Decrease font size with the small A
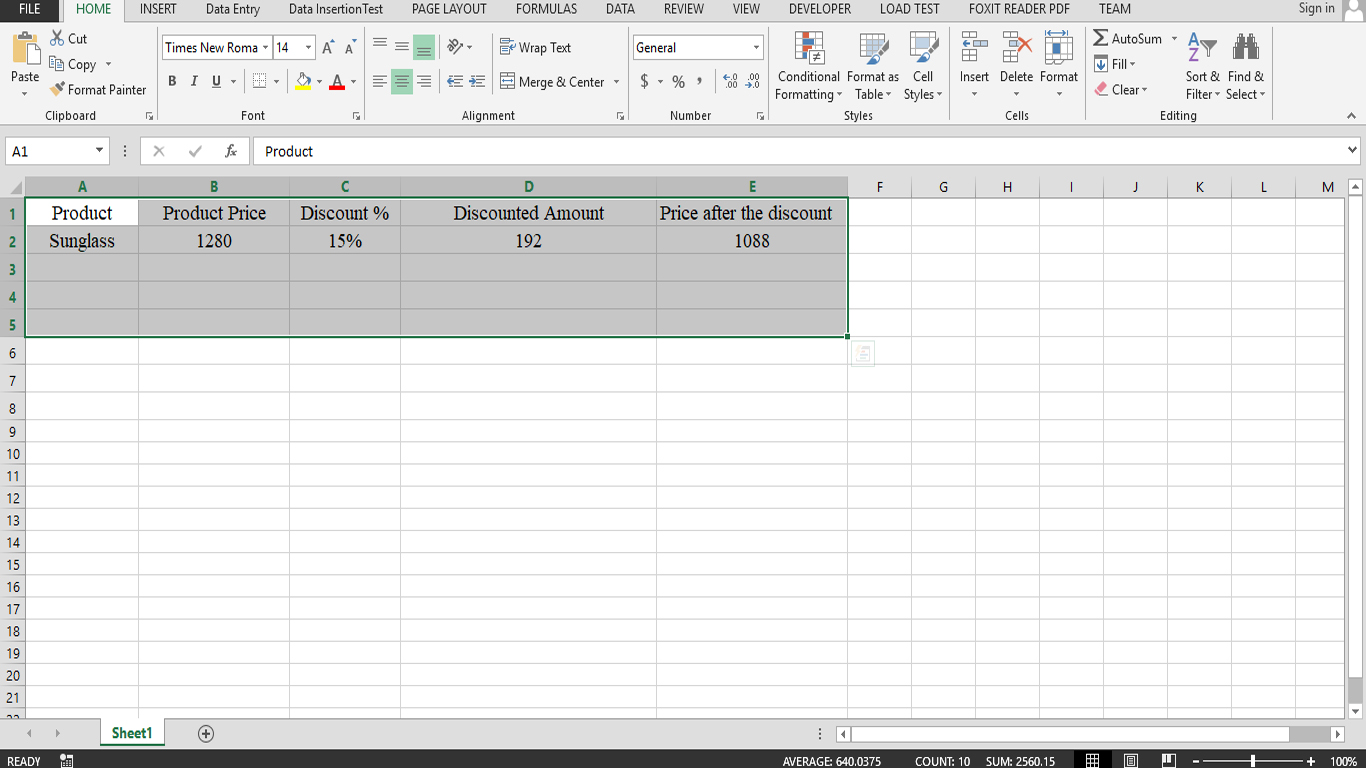Screen dimensions: 1366x768 350,47
